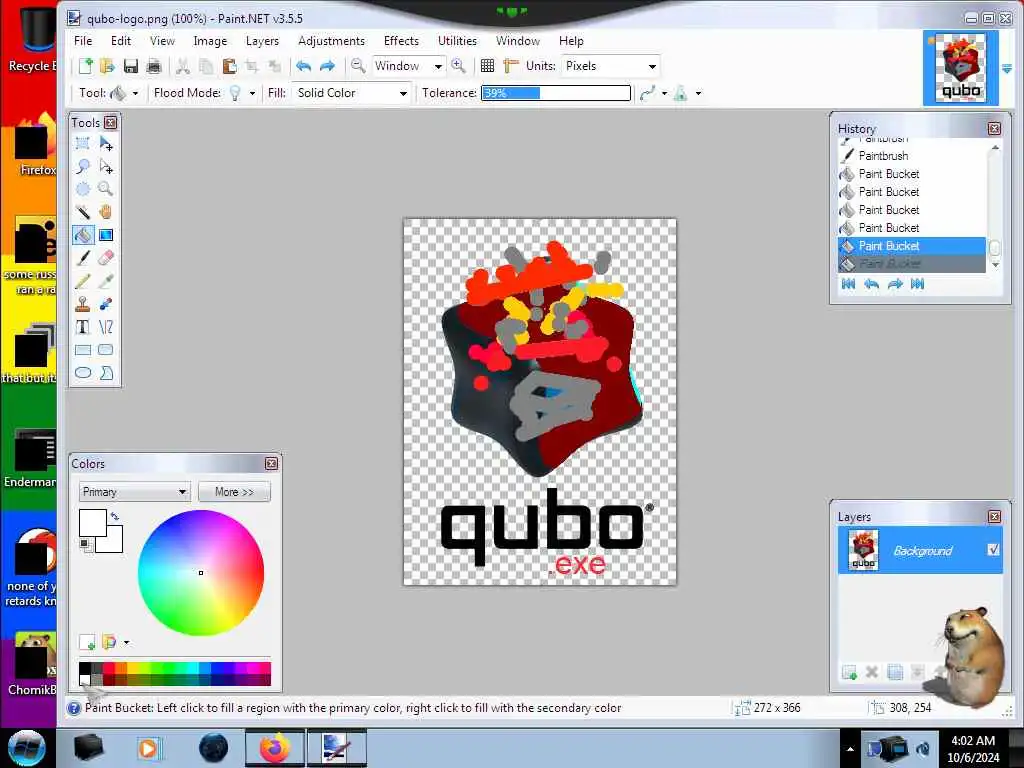Zoom in with magnifier plus icon
The width and height of the screenshot is (1024, 768).
pyautogui.click(x=458, y=66)
